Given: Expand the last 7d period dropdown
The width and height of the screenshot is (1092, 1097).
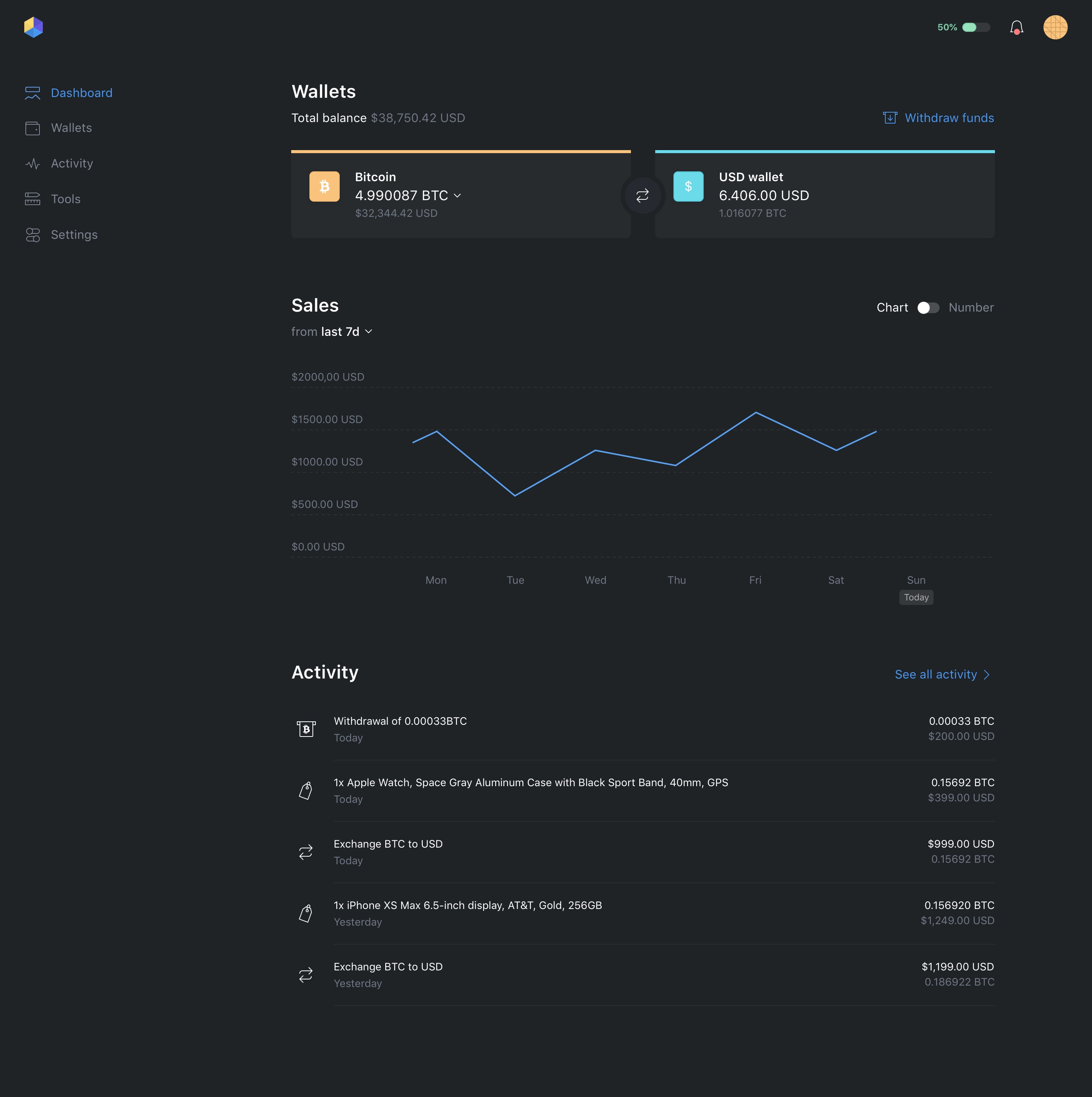Looking at the screenshot, I should pos(347,332).
